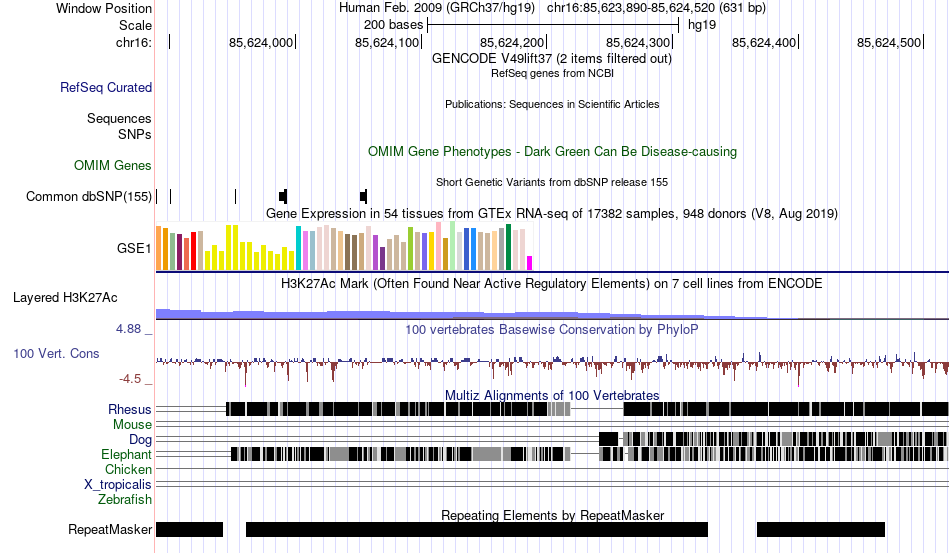Image resolution: width=950 pixels, height=553 pixels.
Task: Select the Rhesus alignment row label
Action: 130,409
